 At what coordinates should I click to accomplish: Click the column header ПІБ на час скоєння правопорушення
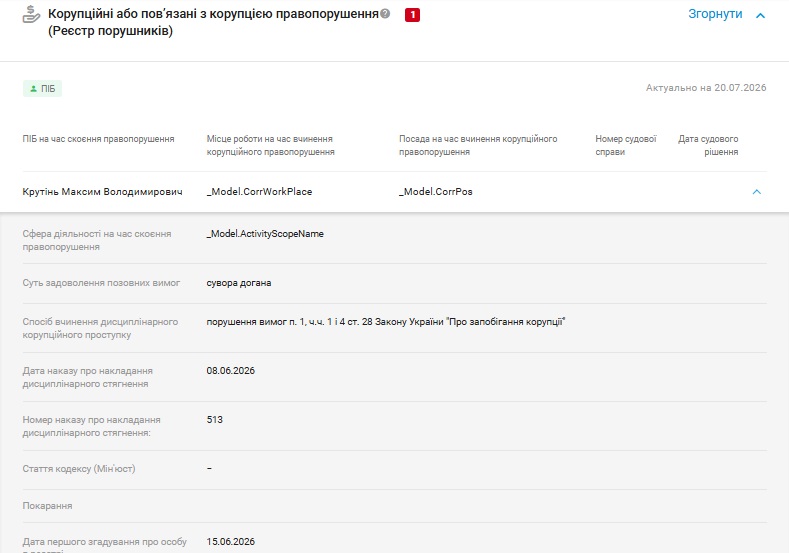(98, 139)
